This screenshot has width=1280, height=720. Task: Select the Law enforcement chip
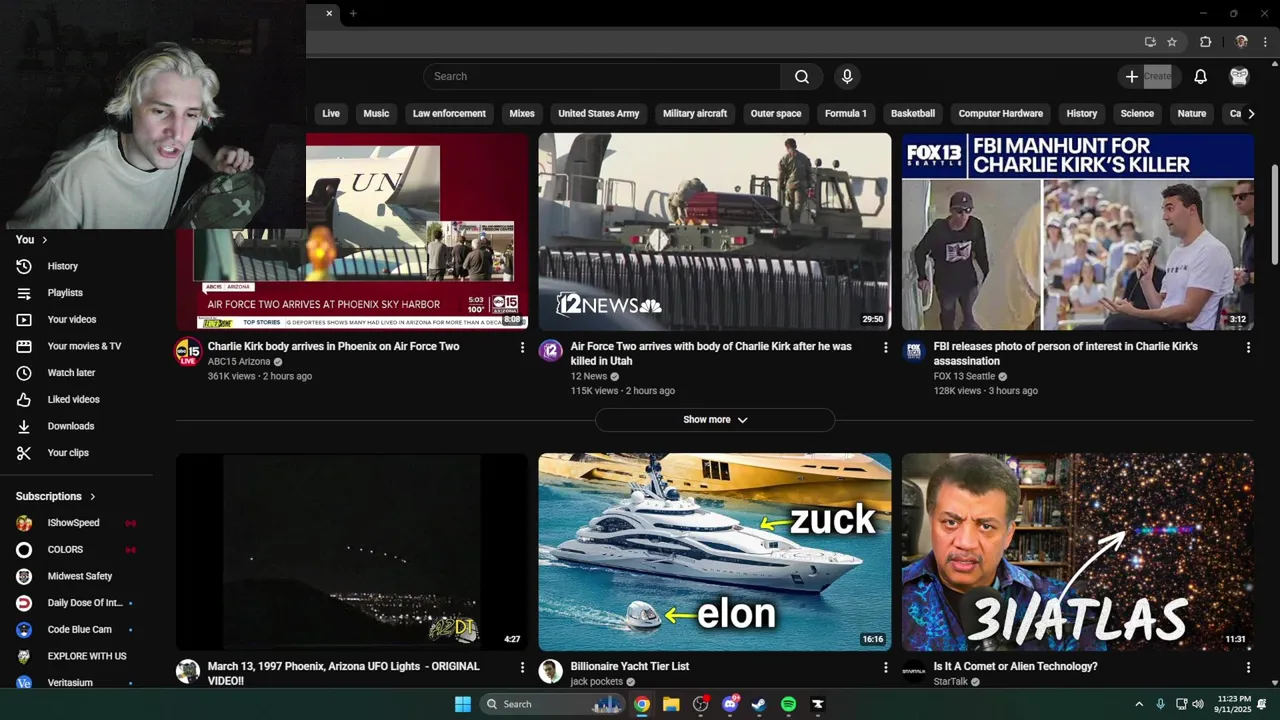pos(449,113)
